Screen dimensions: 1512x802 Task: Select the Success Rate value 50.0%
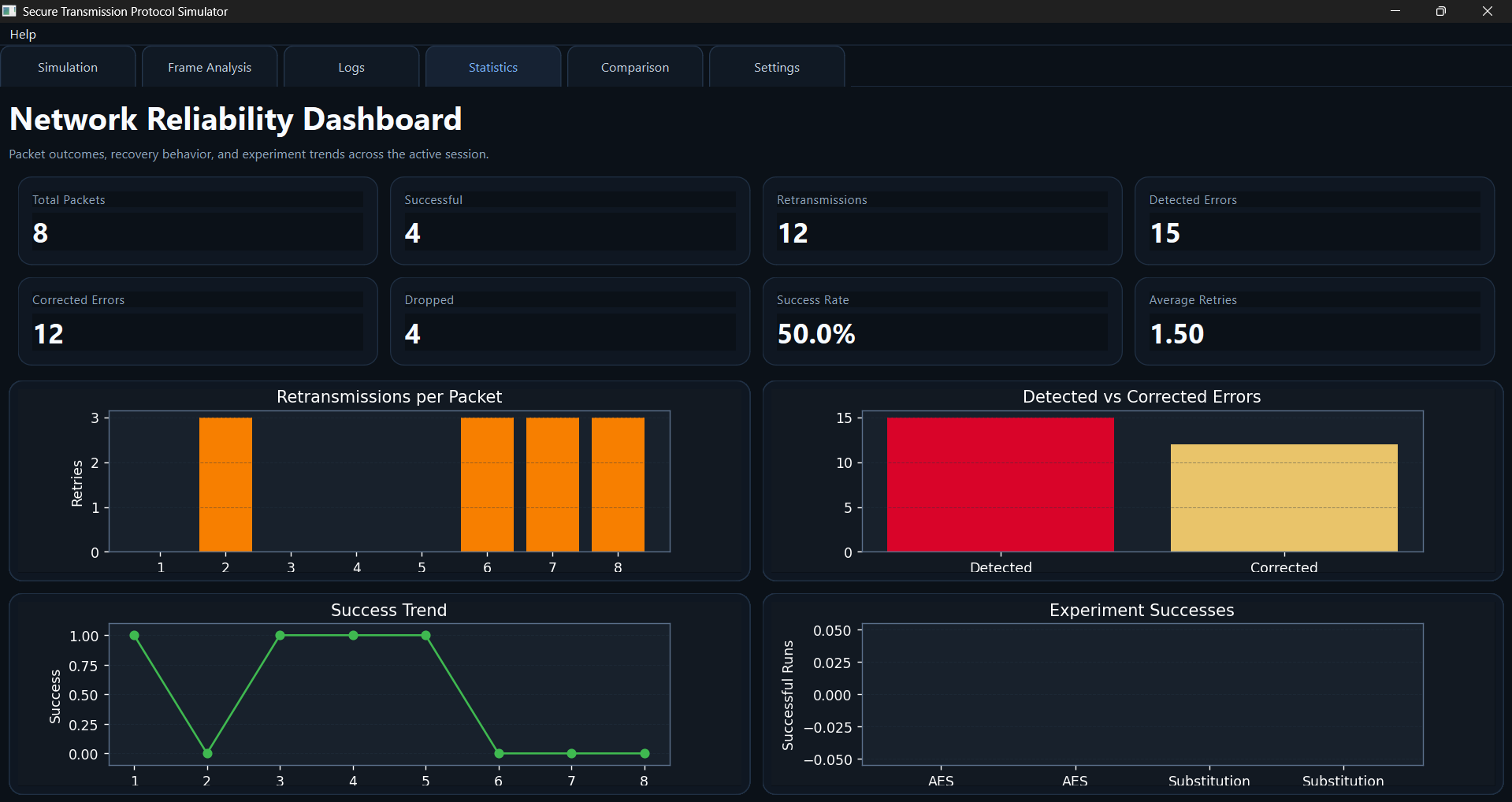click(816, 334)
